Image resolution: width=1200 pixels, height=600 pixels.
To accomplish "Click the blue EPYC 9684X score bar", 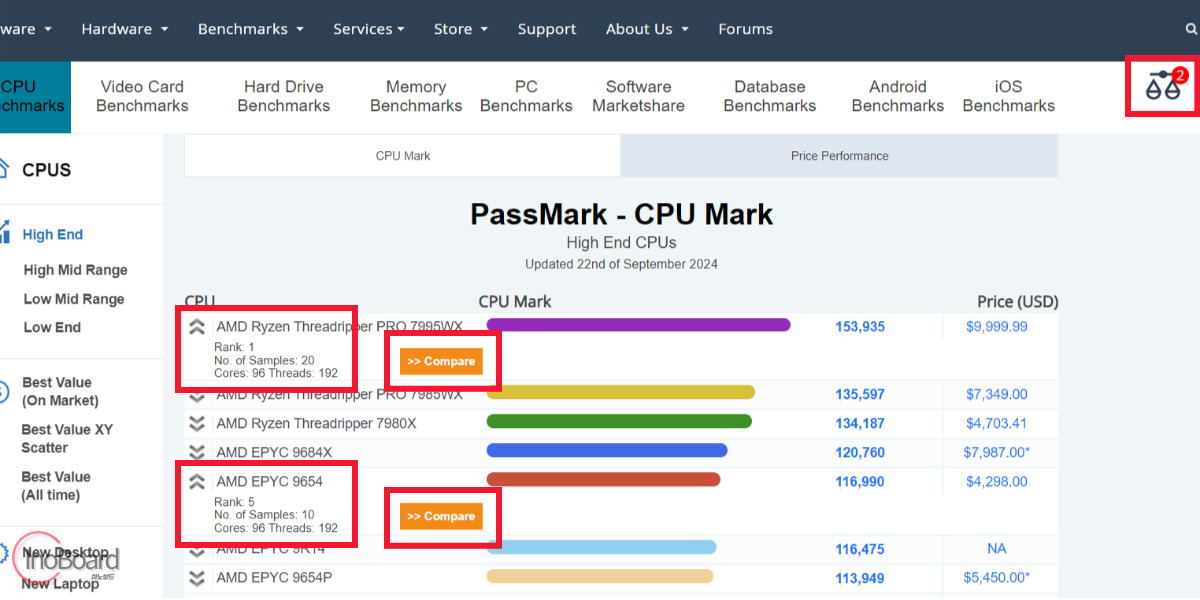I will click(607, 451).
